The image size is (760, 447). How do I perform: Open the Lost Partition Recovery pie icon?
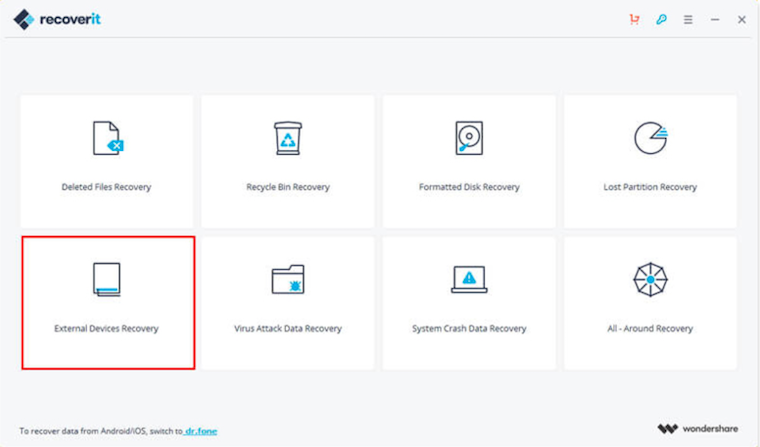650,139
